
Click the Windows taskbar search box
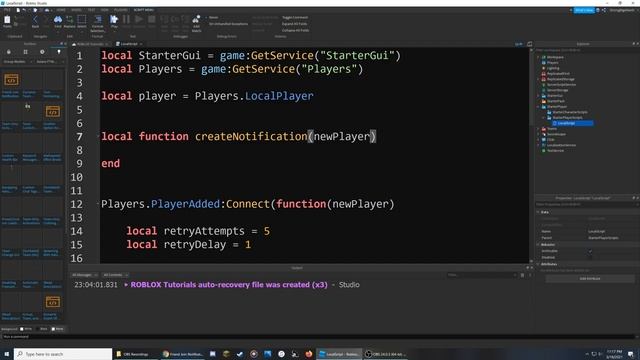tap(63, 354)
